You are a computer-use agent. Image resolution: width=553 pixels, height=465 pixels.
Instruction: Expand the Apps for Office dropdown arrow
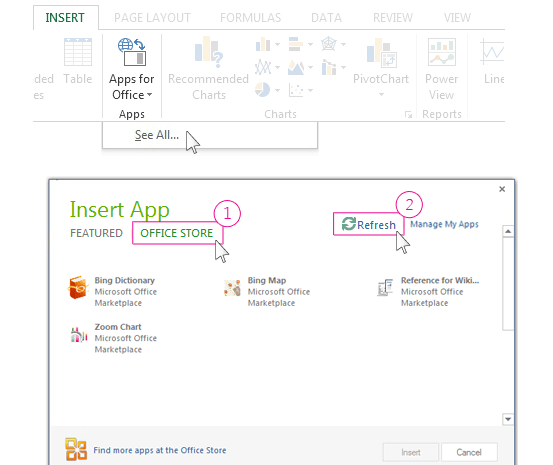tap(150, 95)
